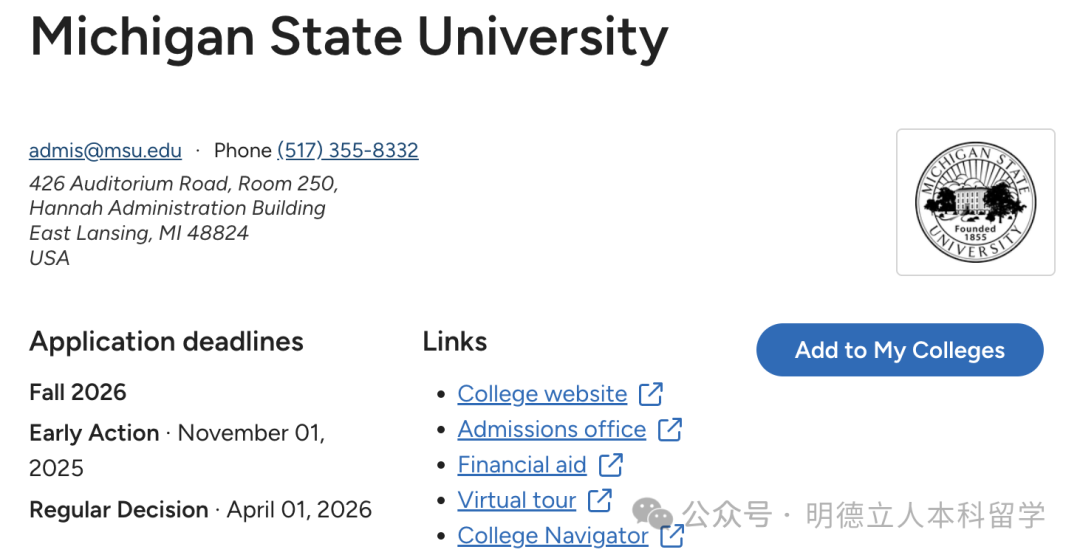Click the (517) 355-8332 phone number
1080x558 pixels.
coord(347,151)
